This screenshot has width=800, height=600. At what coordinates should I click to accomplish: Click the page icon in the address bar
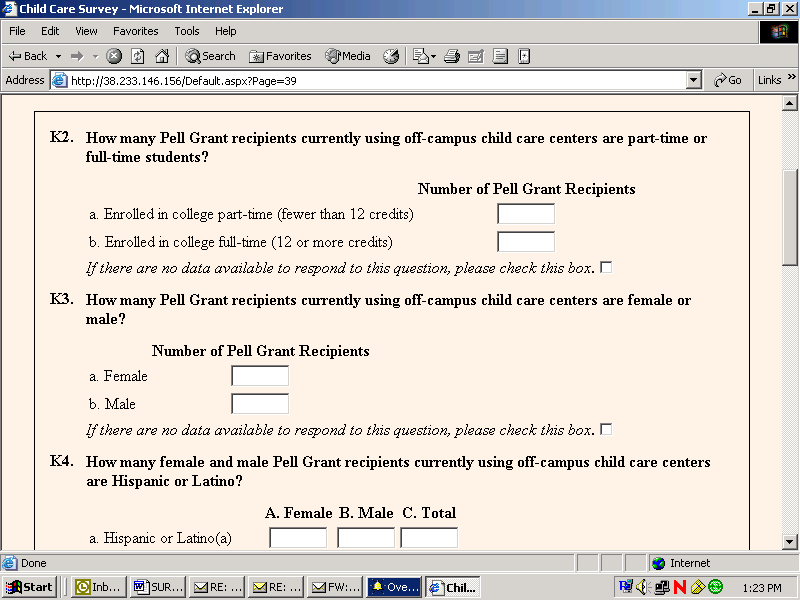(x=60, y=81)
